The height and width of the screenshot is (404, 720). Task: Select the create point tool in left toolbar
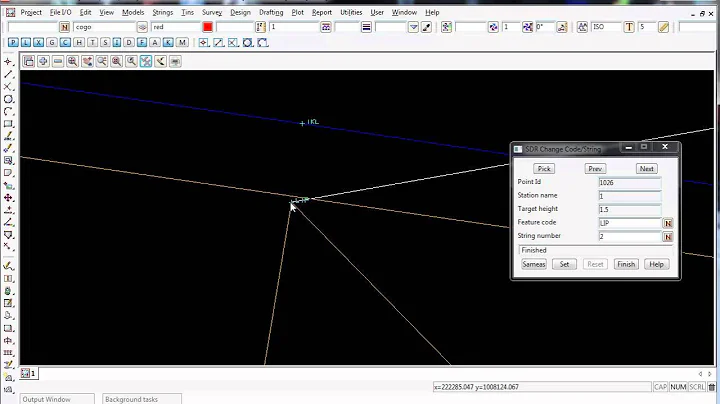8,61
